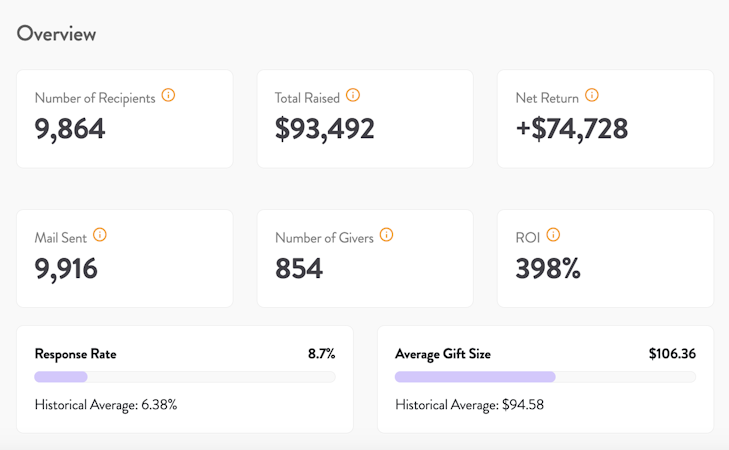This screenshot has height=450, width=729.
Task: Show info for Number of Givers
Action: (387, 236)
